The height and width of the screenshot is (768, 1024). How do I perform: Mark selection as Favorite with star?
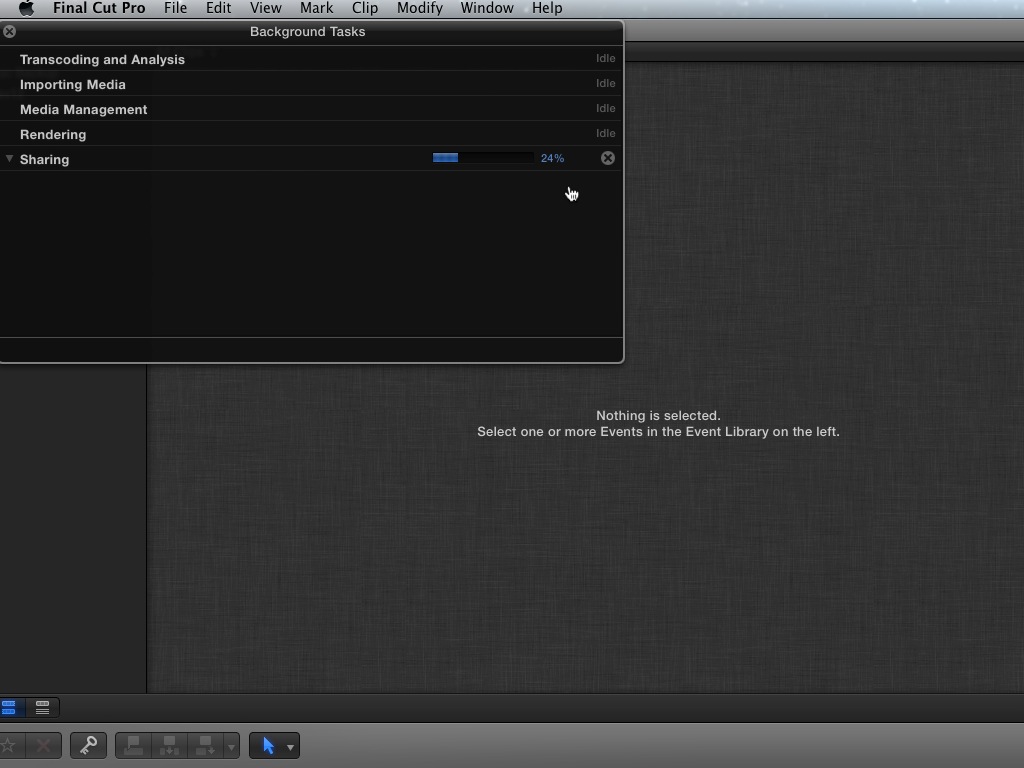pyautogui.click(x=8, y=745)
